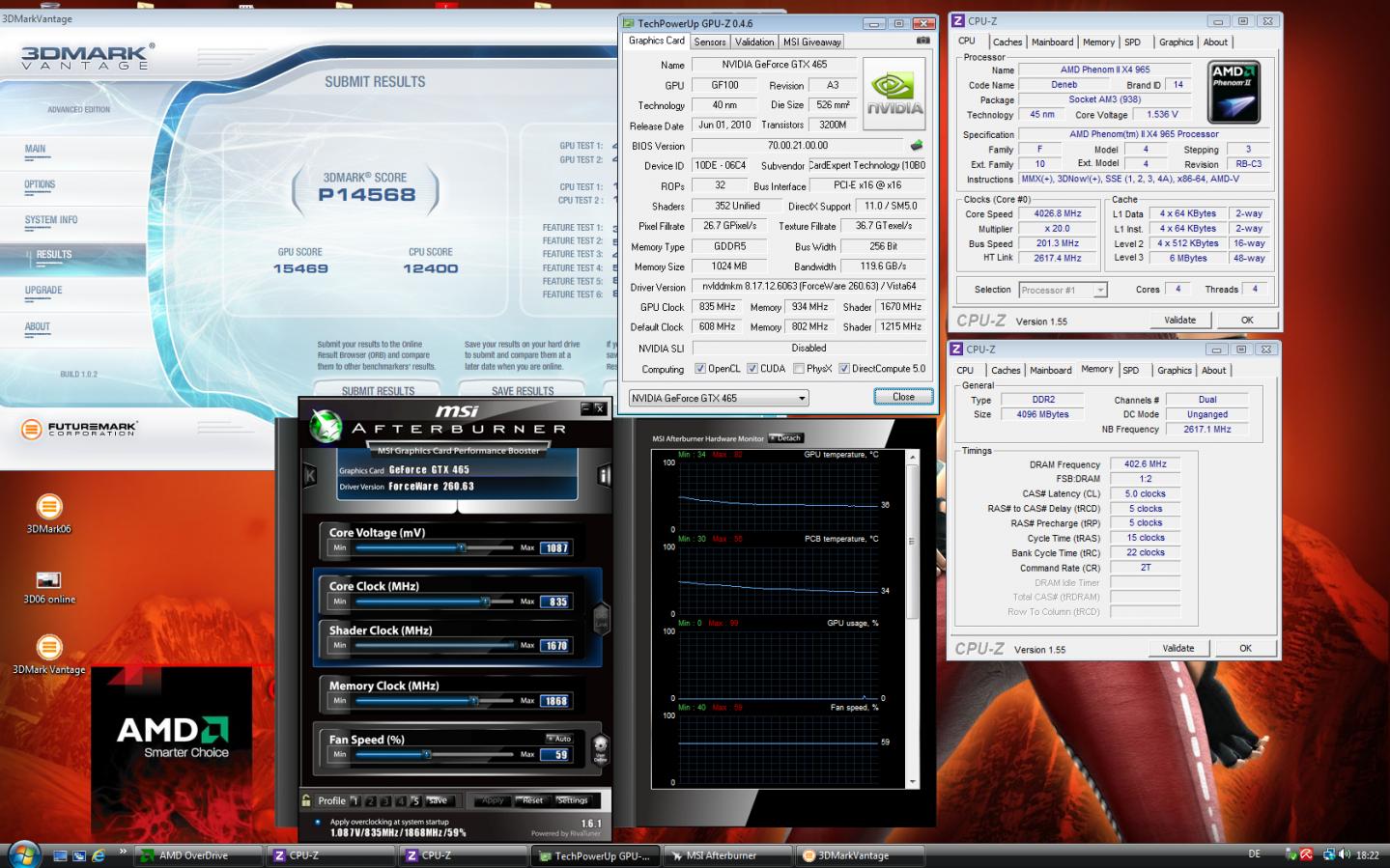The image size is (1390, 868).
Task: Click the NVIDIA logo in GPU-Z
Action: pyautogui.click(x=894, y=94)
